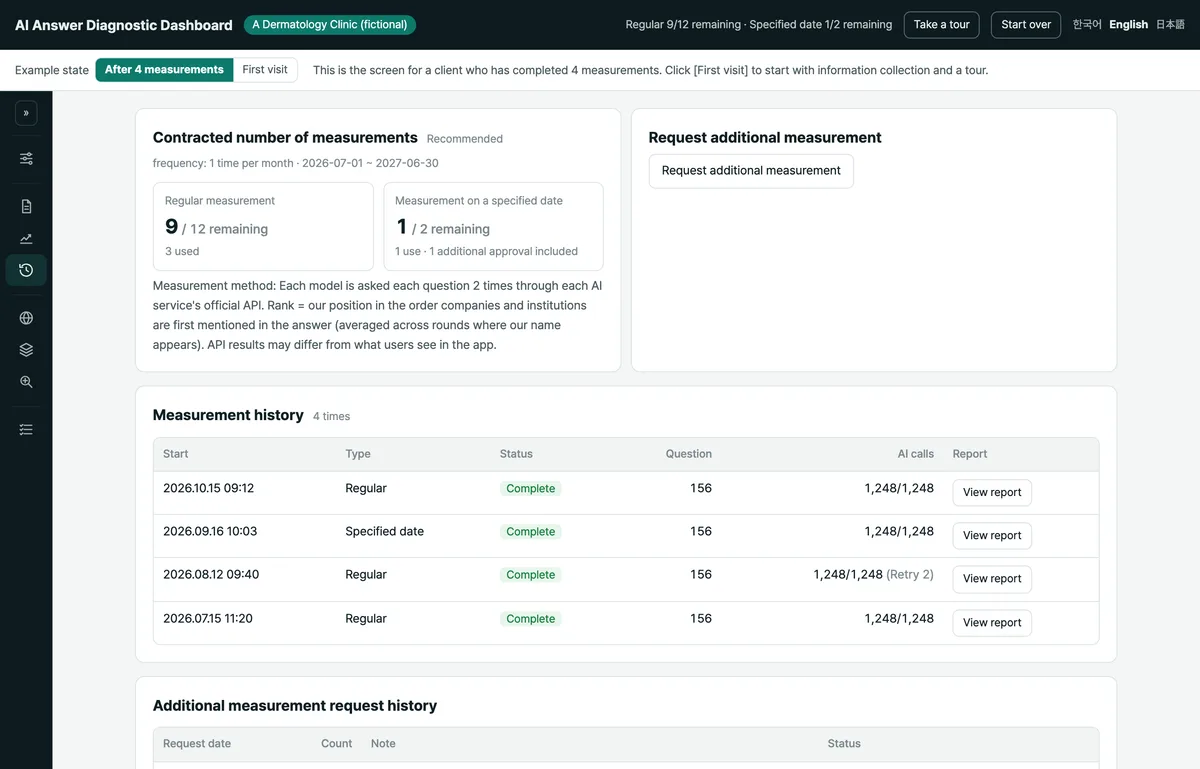Select English language option
Screen dimensions: 1200x769
pos(1129,25)
